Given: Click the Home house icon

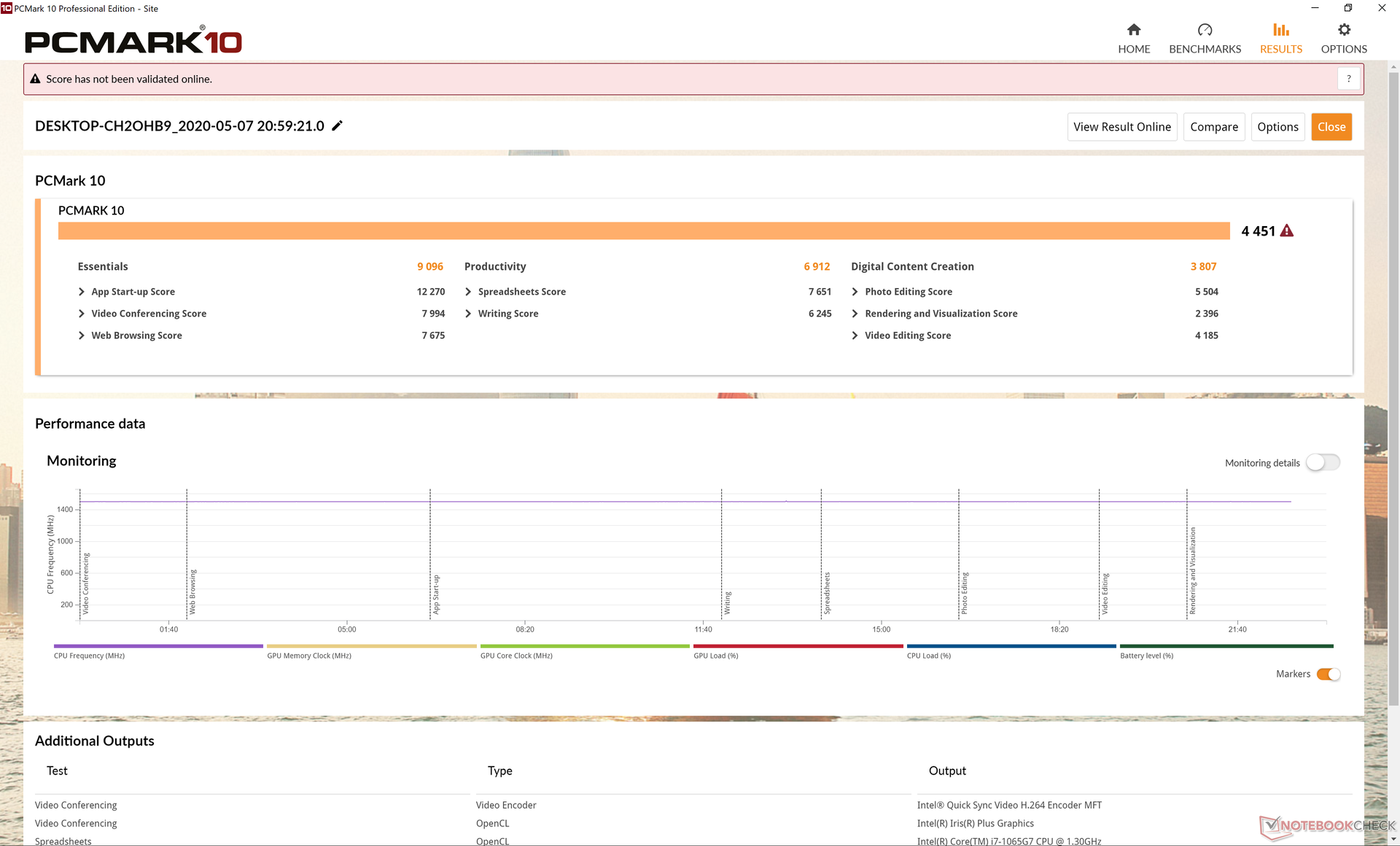Looking at the screenshot, I should pyautogui.click(x=1133, y=30).
